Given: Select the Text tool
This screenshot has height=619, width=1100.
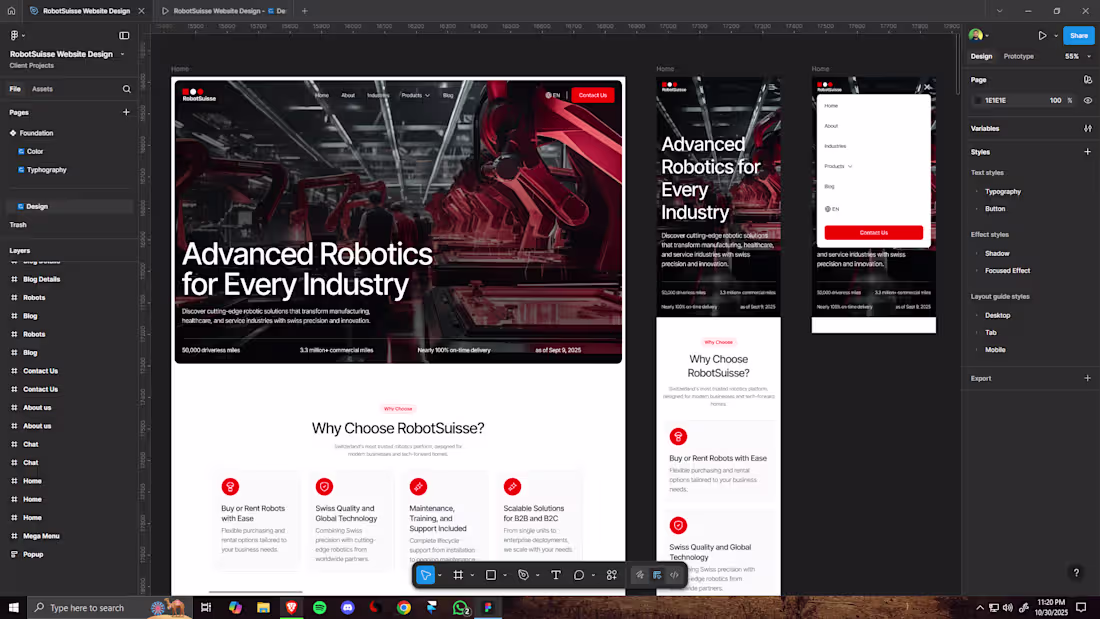Looking at the screenshot, I should [x=555, y=575].
